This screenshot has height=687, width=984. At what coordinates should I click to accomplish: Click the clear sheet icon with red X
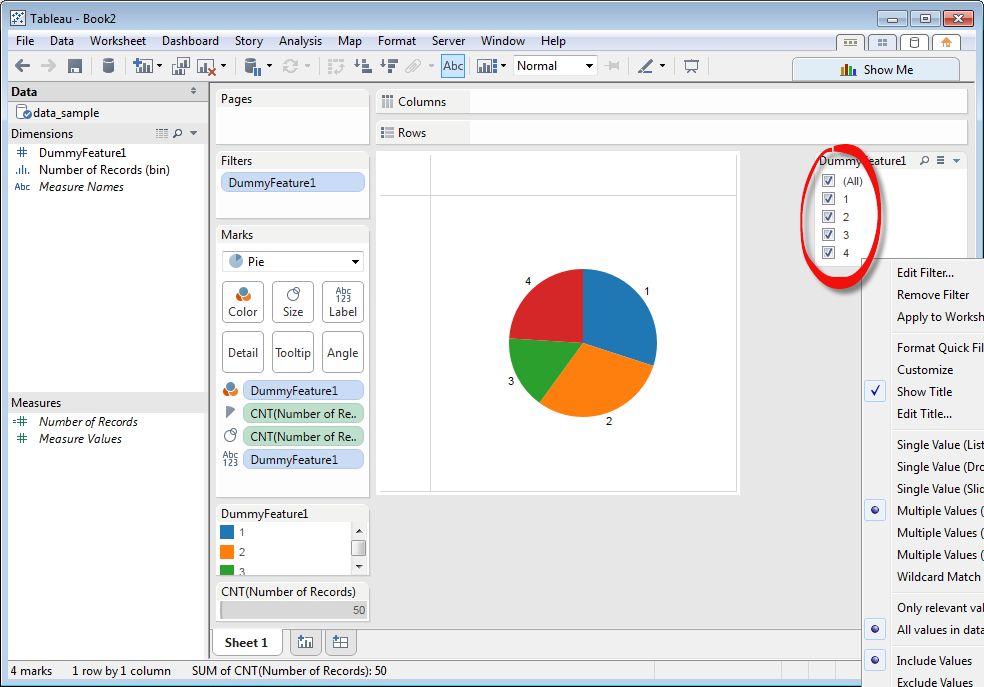pos(206,67)
